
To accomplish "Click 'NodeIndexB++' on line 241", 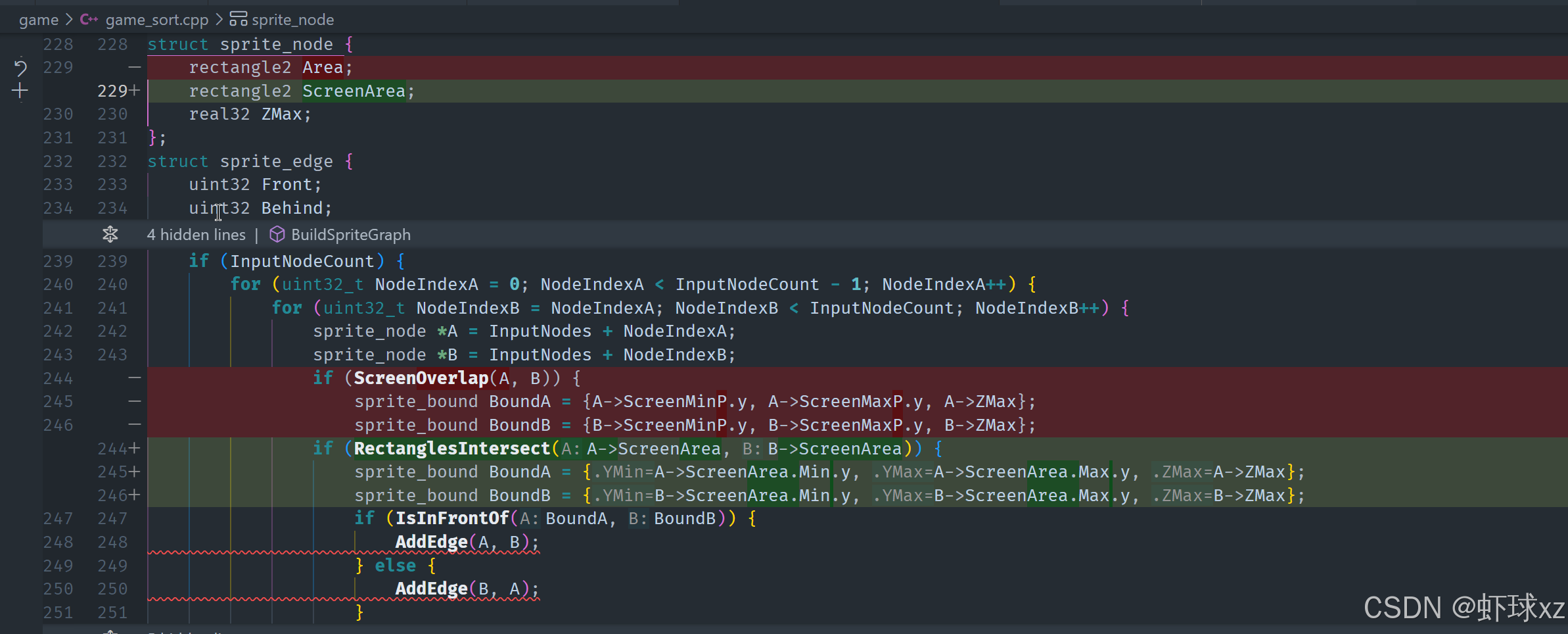I will [x=1037, y=308].
